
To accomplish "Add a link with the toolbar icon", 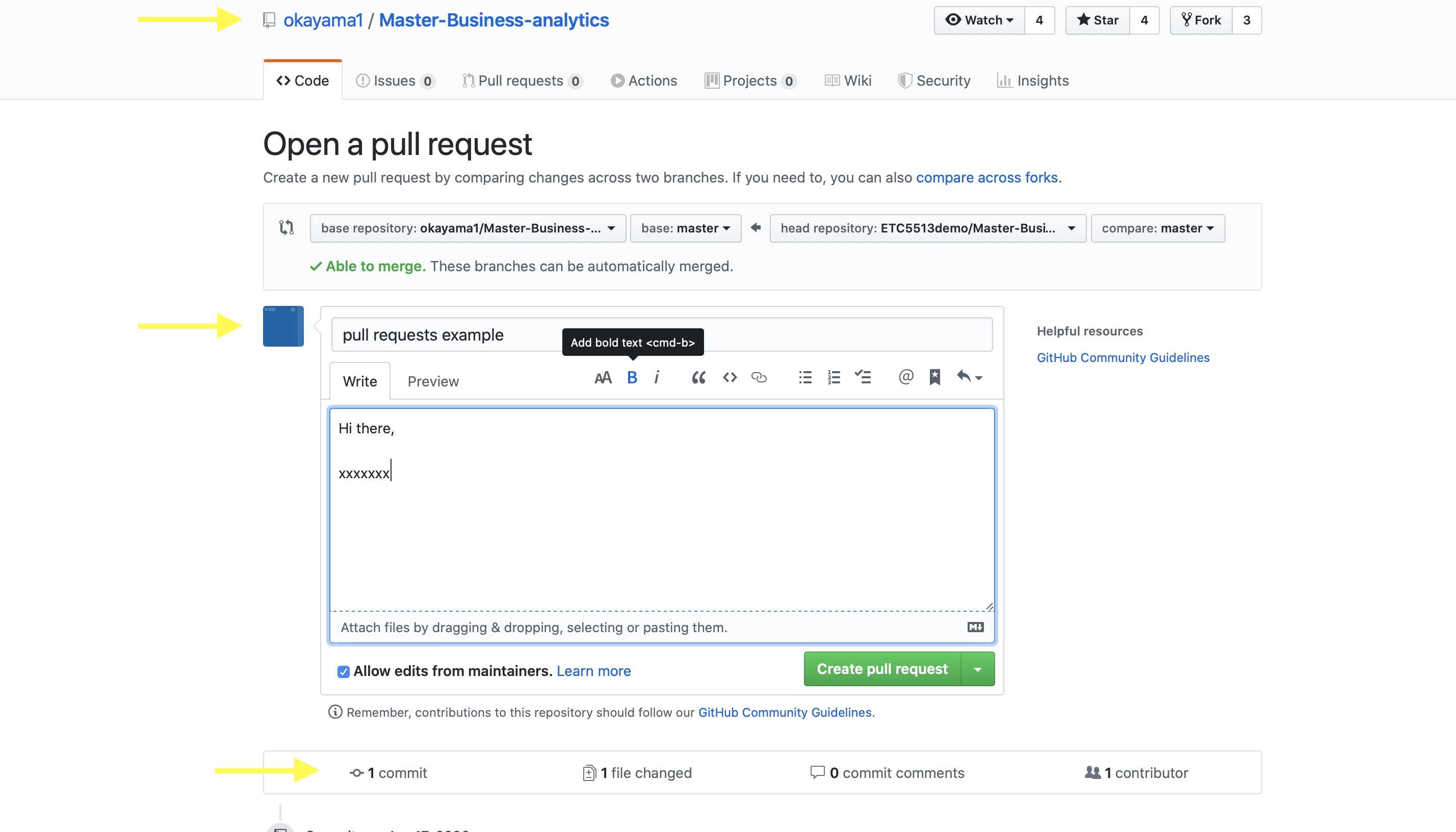I will 759,378.
